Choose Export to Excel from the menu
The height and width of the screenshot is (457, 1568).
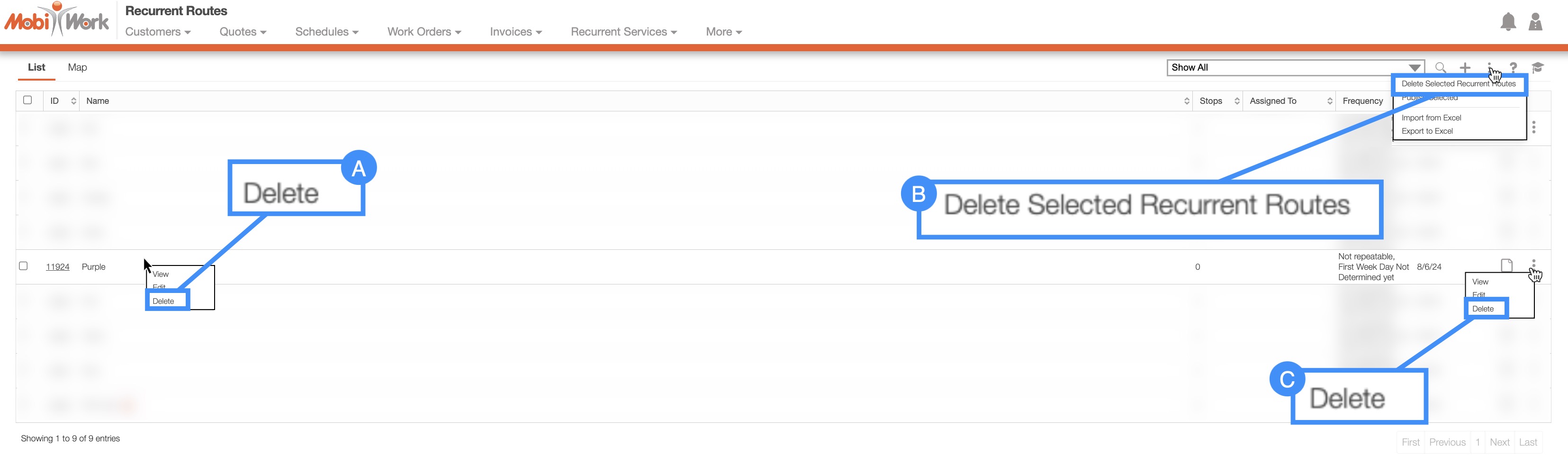coord(1427,131)
